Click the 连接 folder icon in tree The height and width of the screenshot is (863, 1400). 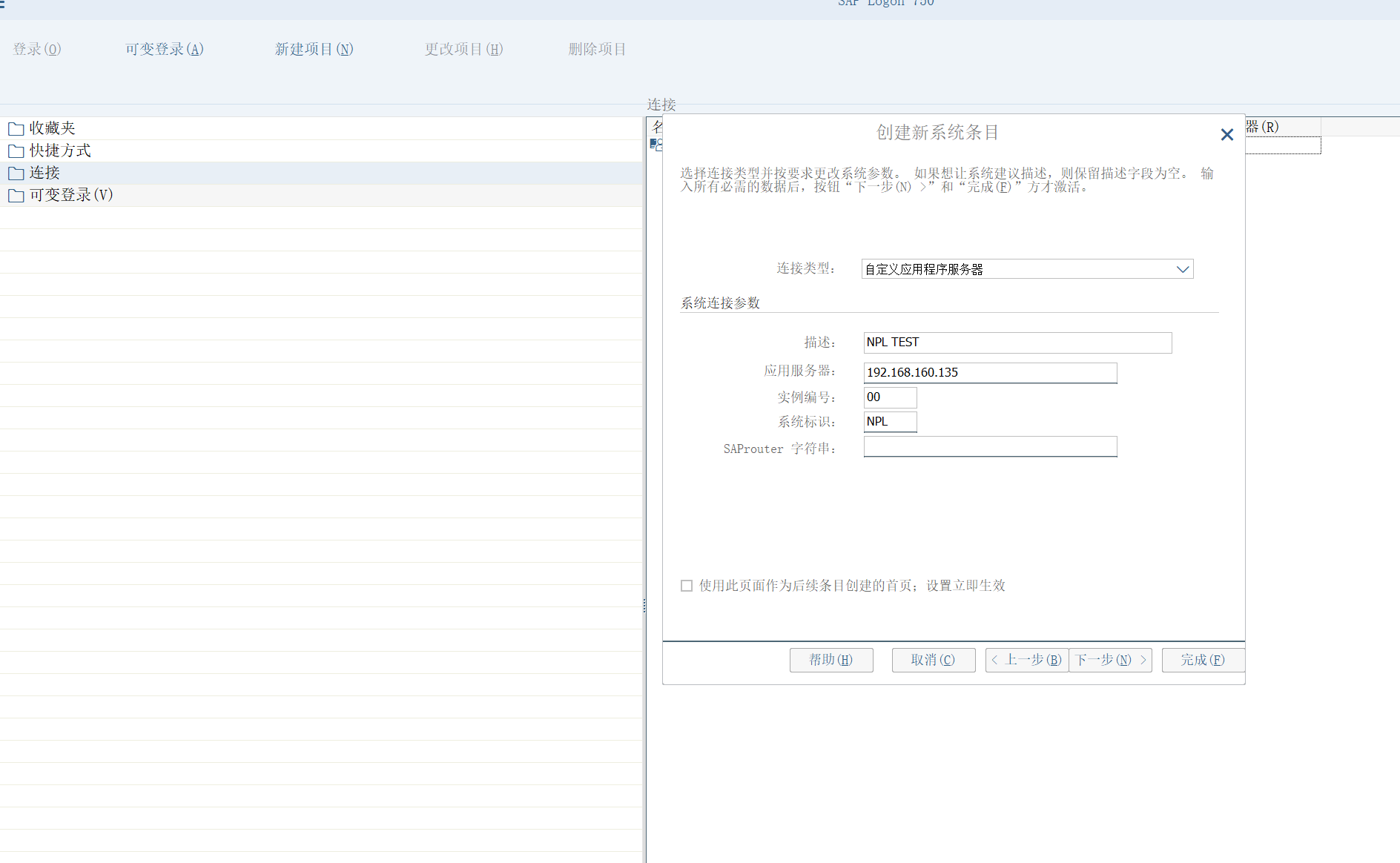coord(16,173)
